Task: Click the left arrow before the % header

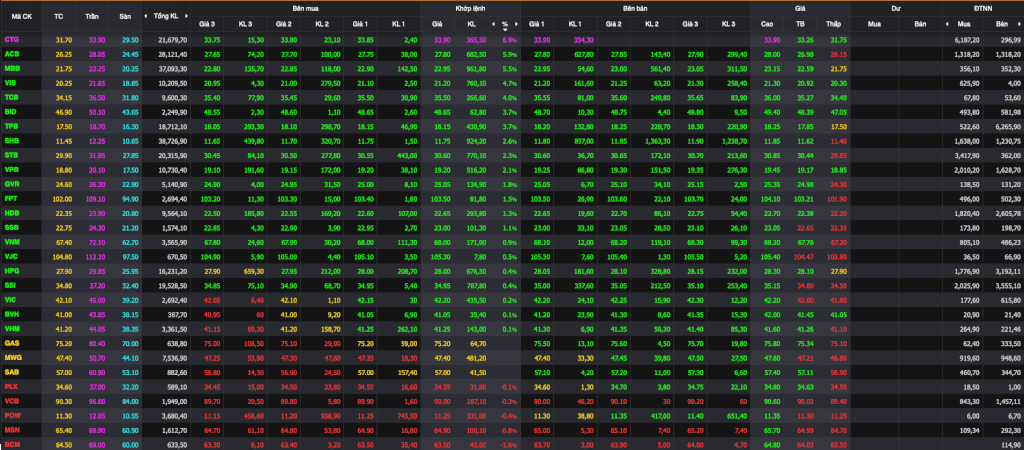Action: pos(494,24)
